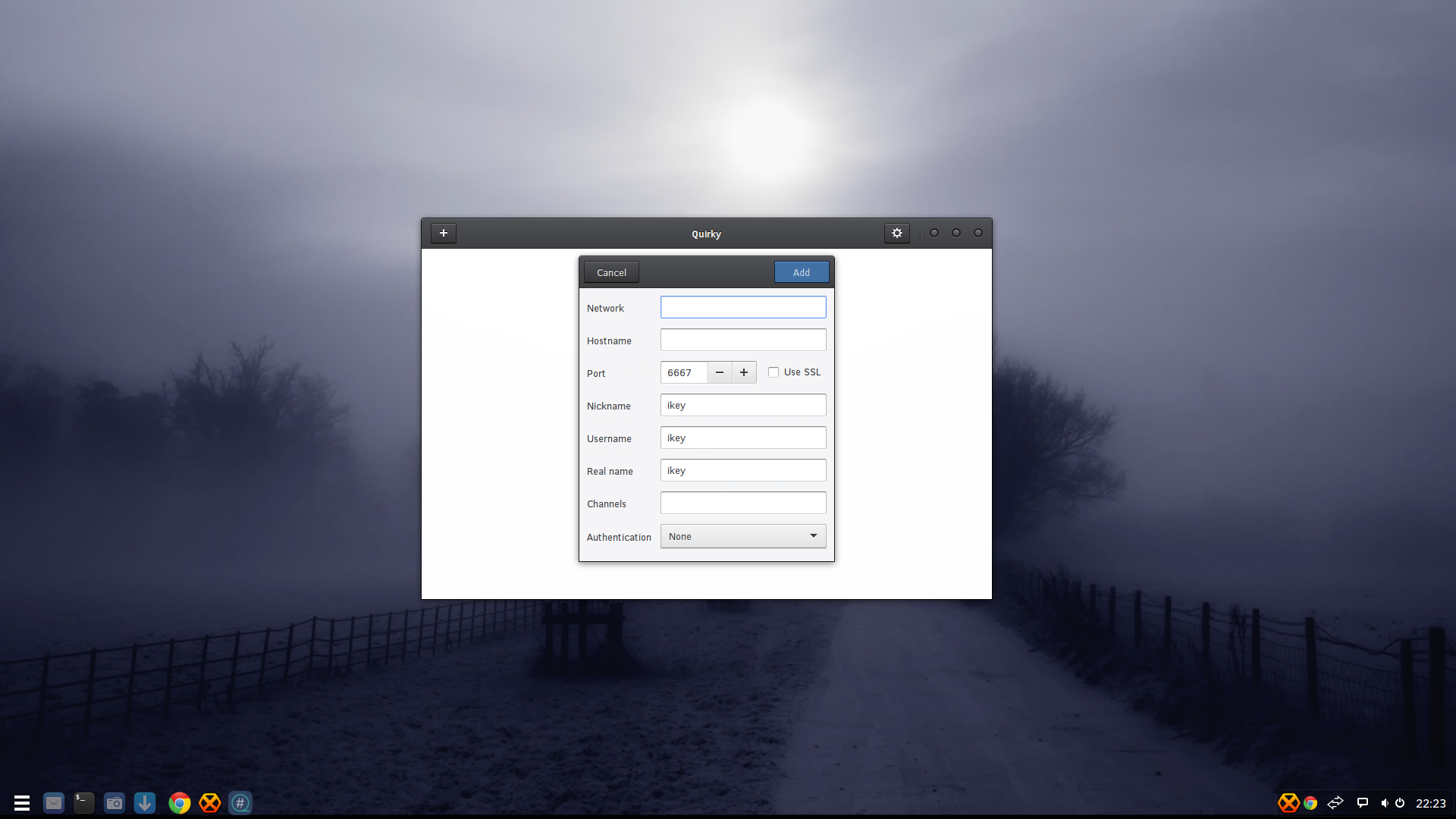This screenshot has width=1456, height=819.
Task: Click the orange hexagon tray icon
Action: tap(1288, 803)
